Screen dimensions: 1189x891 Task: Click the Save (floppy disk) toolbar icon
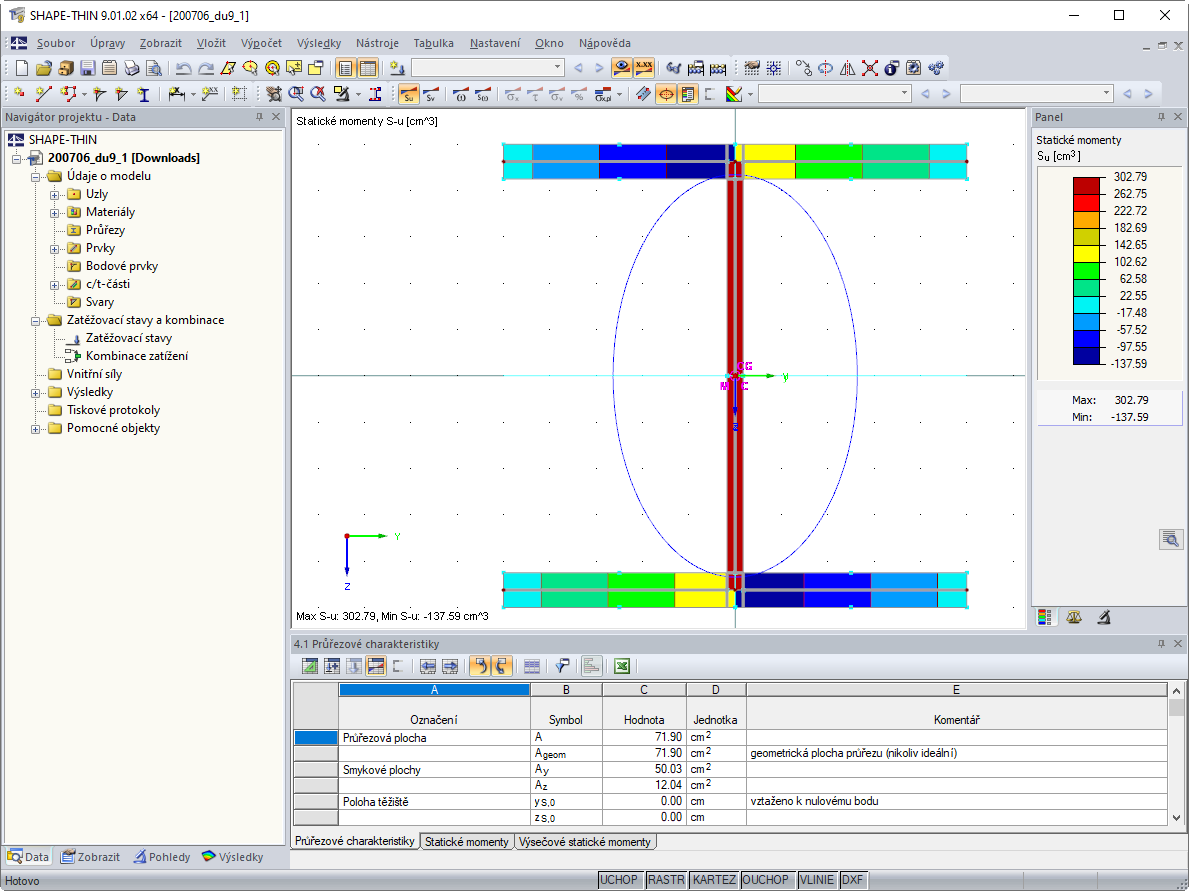pyautogui.click(x=88, y=68)
